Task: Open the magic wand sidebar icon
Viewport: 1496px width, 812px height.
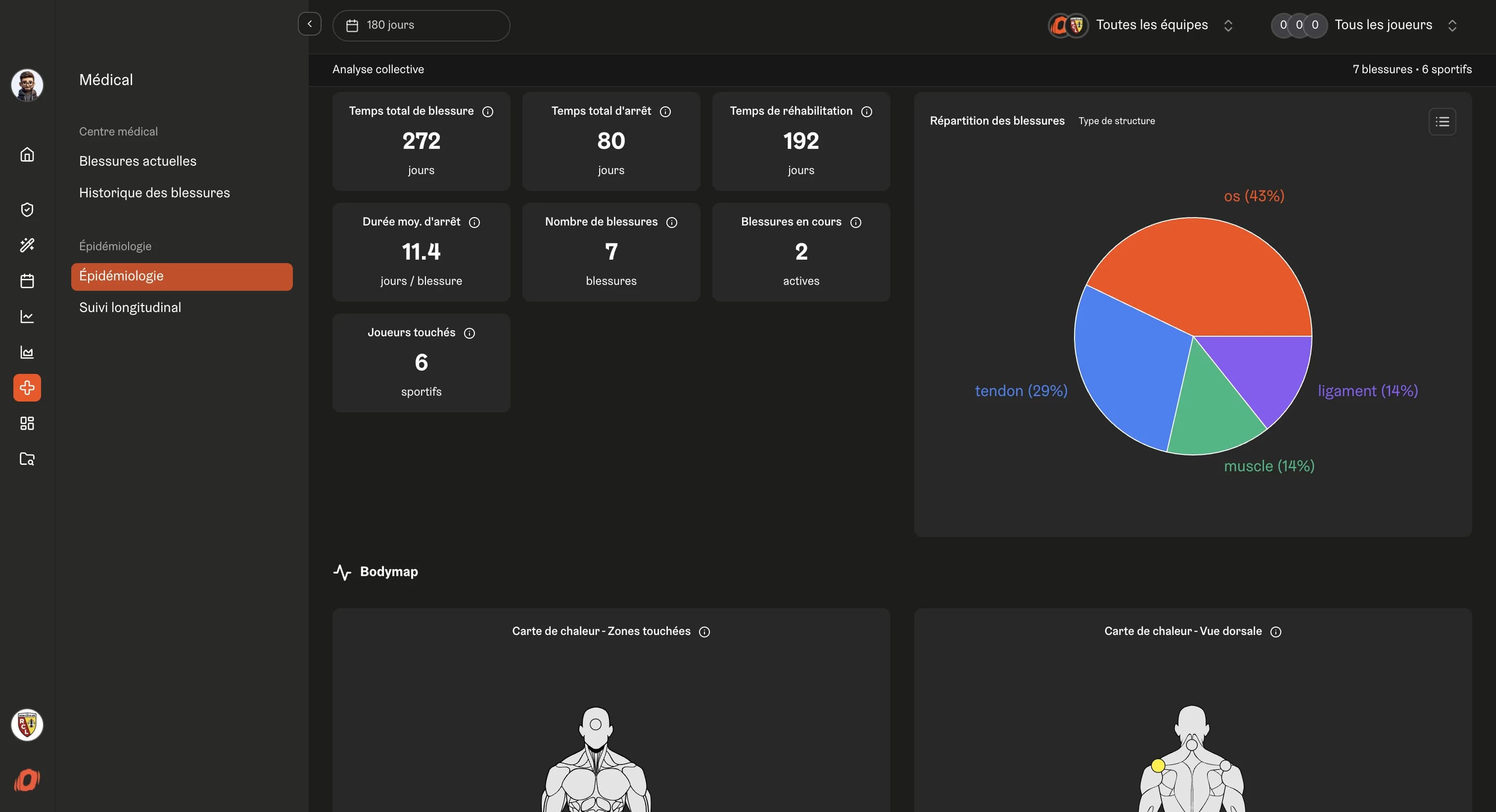Action: pyautogui.click(x=27, y=245)
